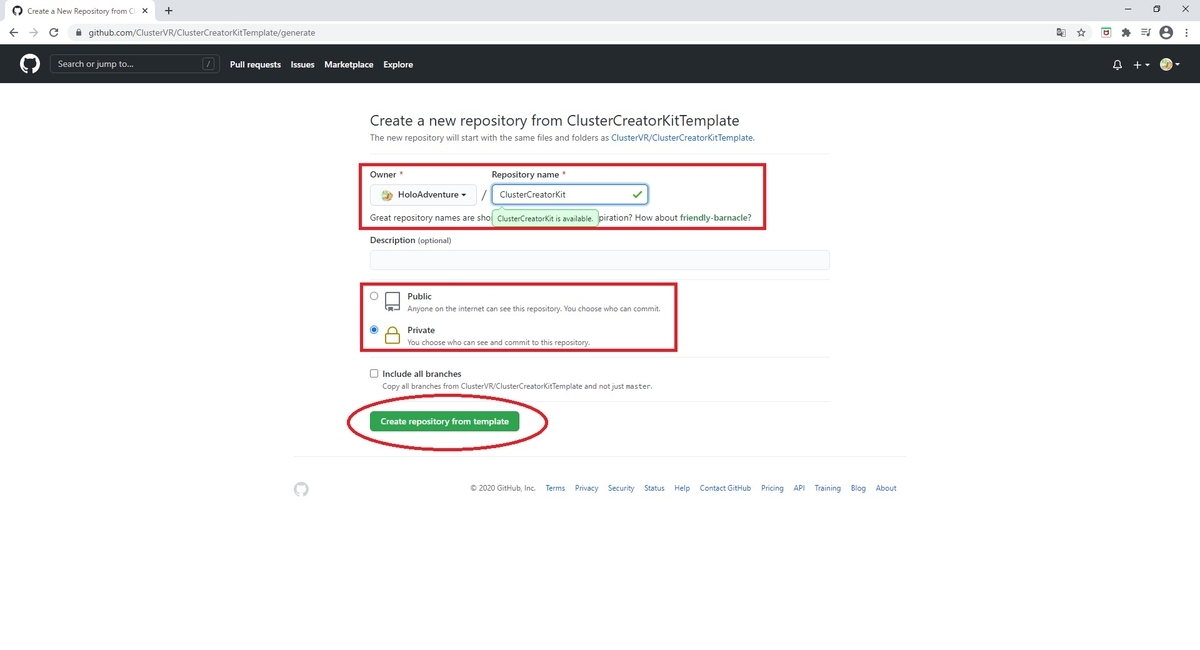Open the notifications bell
Image resolution: width=1200 pixels, height=650 pixels.
pyautogui.click(x=1117, y=65)
